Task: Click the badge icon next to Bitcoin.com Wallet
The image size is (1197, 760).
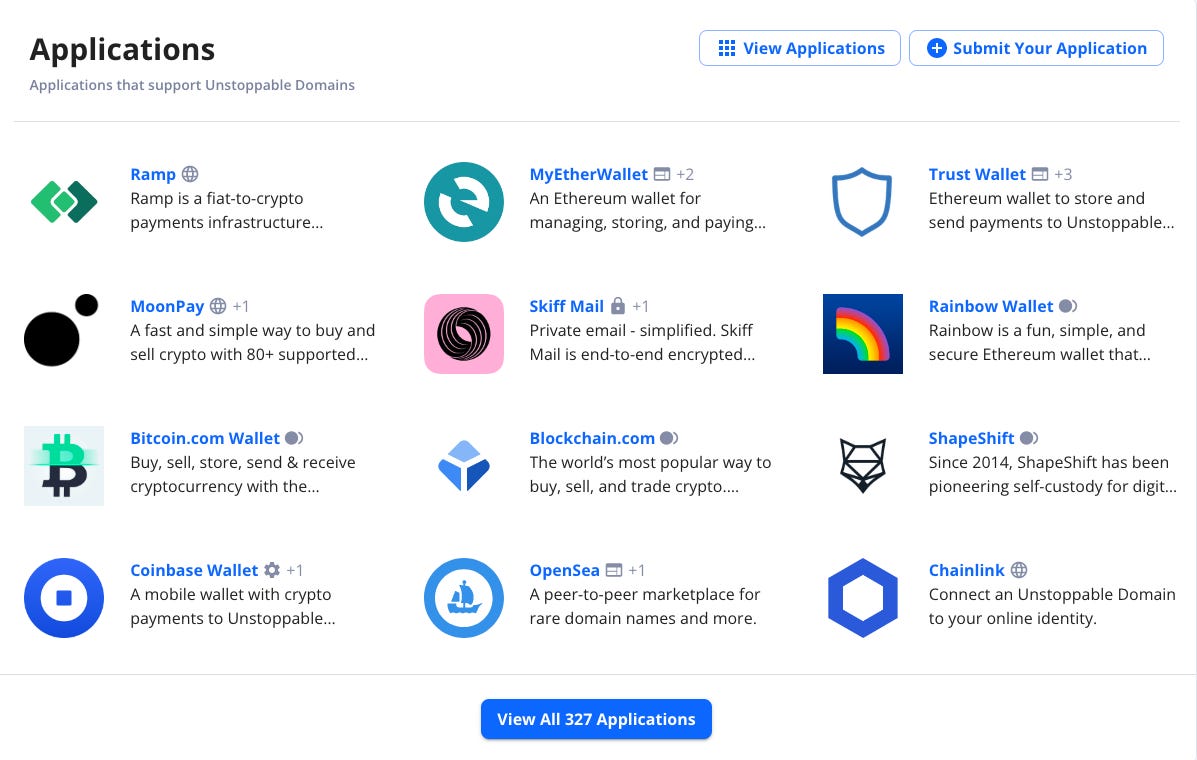Action: (x=294, y=438)
